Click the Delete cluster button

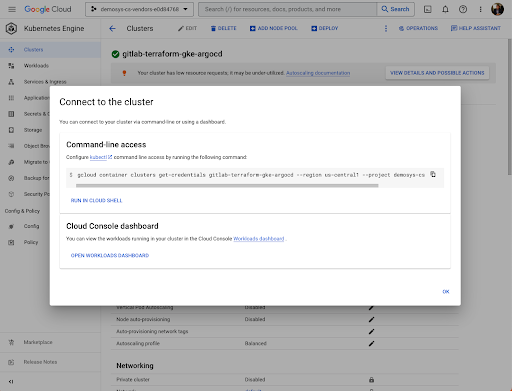point(223,28)
